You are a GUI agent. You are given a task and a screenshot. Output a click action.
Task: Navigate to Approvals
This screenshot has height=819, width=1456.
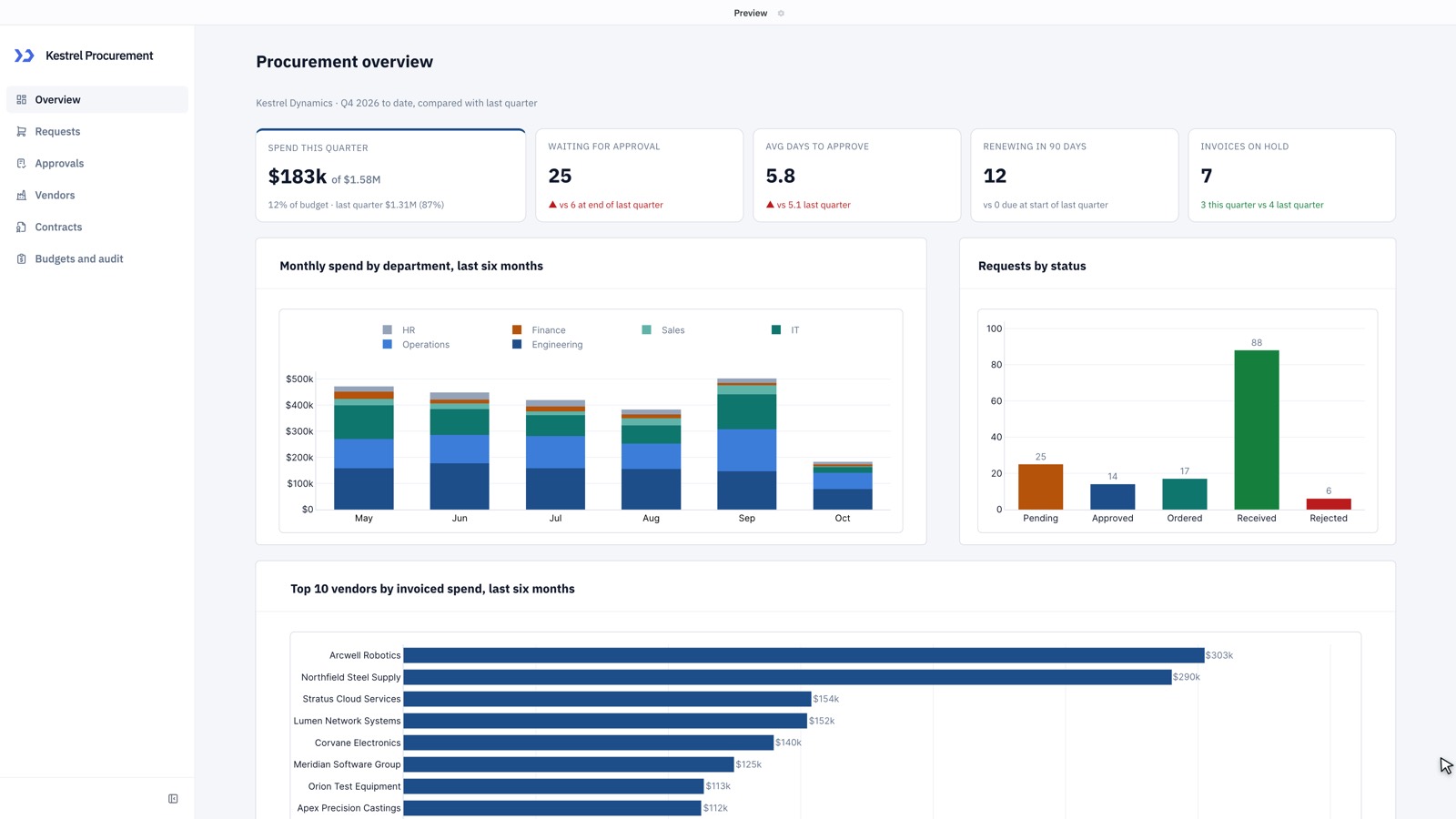[97, 164]
